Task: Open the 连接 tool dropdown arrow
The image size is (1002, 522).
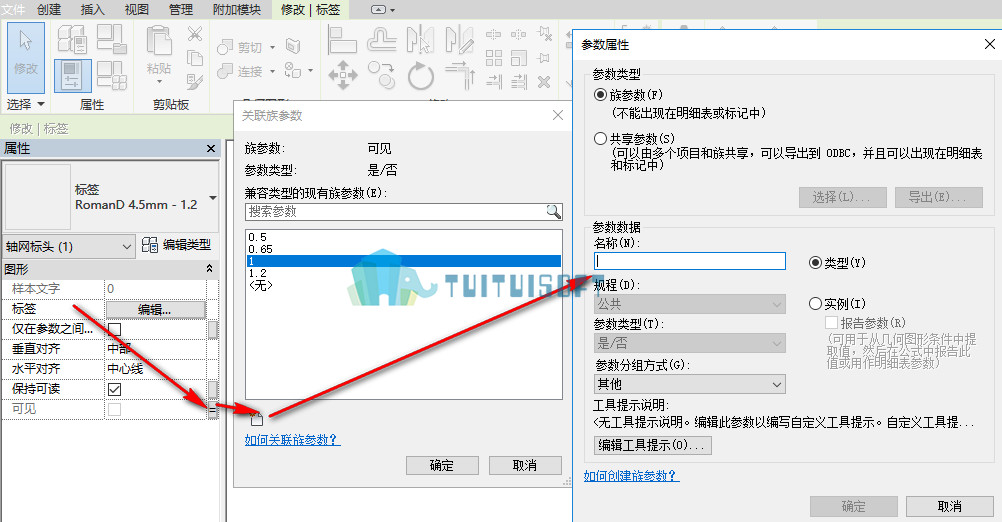Action: 272,71
